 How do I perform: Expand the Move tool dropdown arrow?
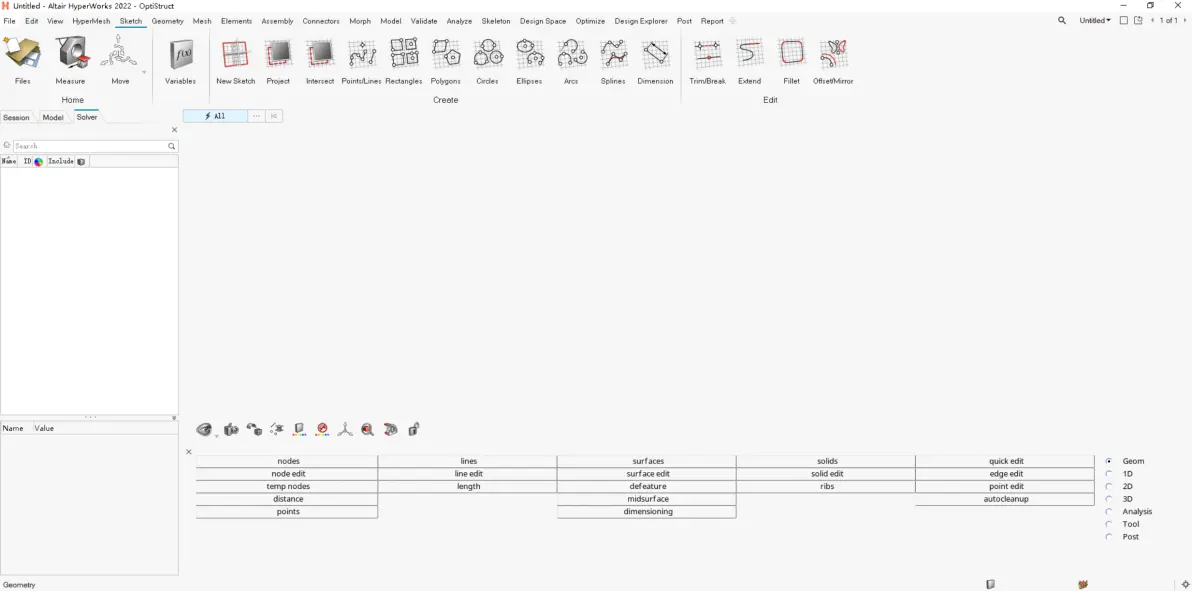(143, 72)
